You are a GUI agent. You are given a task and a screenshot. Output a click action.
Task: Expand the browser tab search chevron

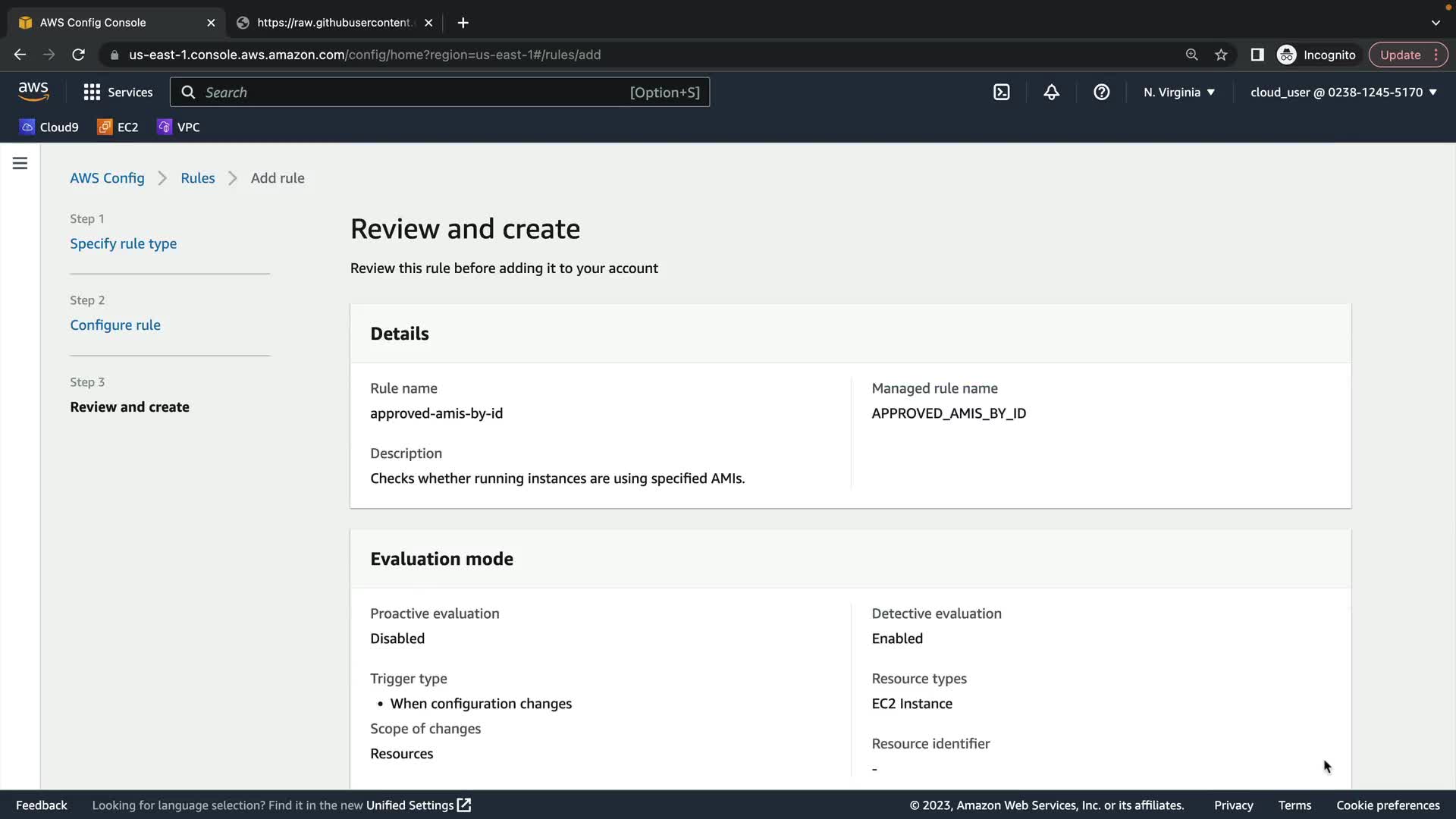pyautogui.click(x=1436, y=23)
